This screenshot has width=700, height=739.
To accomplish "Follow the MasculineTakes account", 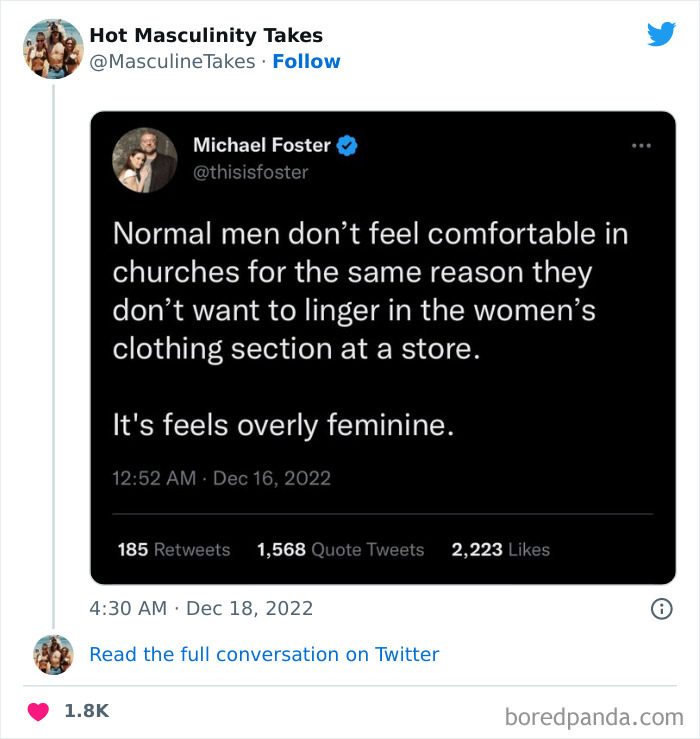I will [x=306, y=61].
